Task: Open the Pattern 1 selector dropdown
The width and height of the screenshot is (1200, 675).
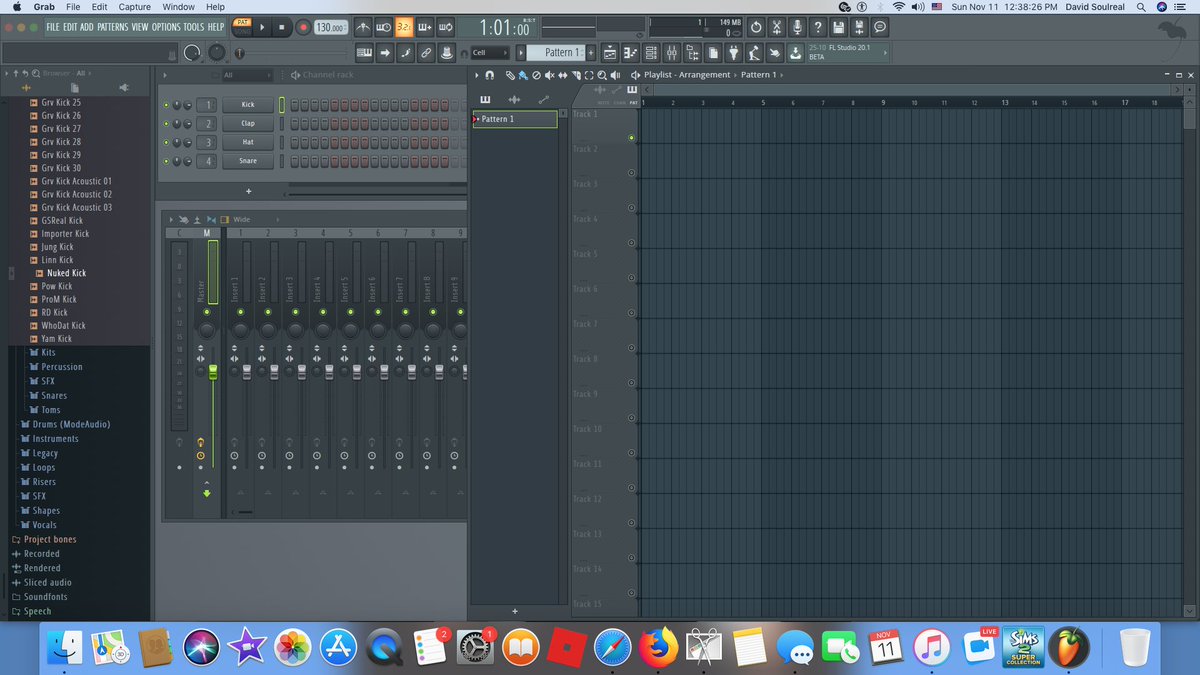Action: (x=556, y=52)
